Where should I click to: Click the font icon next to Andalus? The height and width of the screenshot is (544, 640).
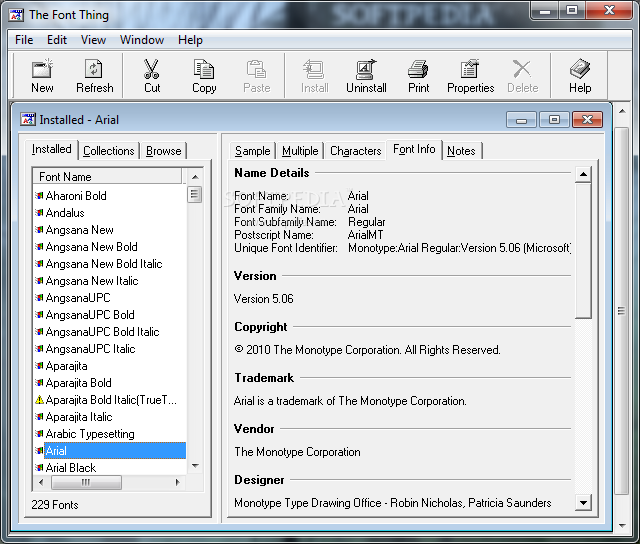[x=39, y=213]
